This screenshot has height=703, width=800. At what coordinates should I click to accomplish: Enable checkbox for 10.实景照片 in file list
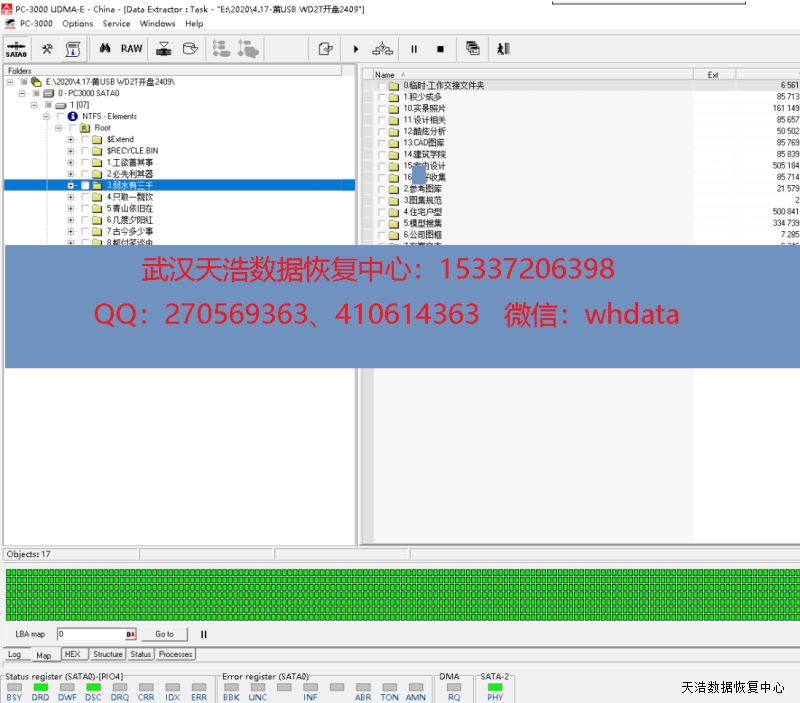click(x=381, y=108)
